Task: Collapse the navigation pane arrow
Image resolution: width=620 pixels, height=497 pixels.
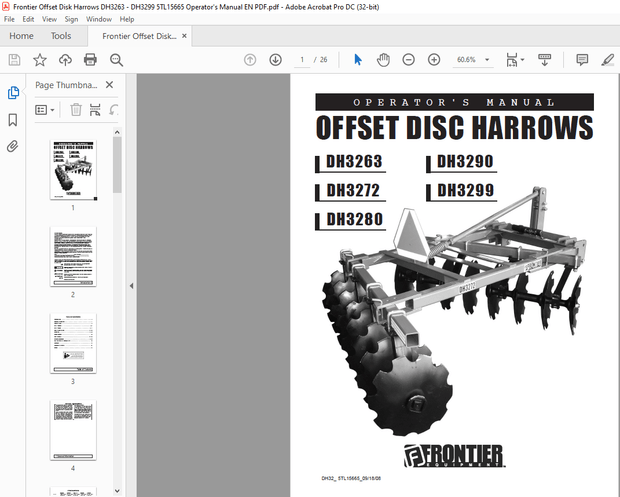Action: point(131,285)
